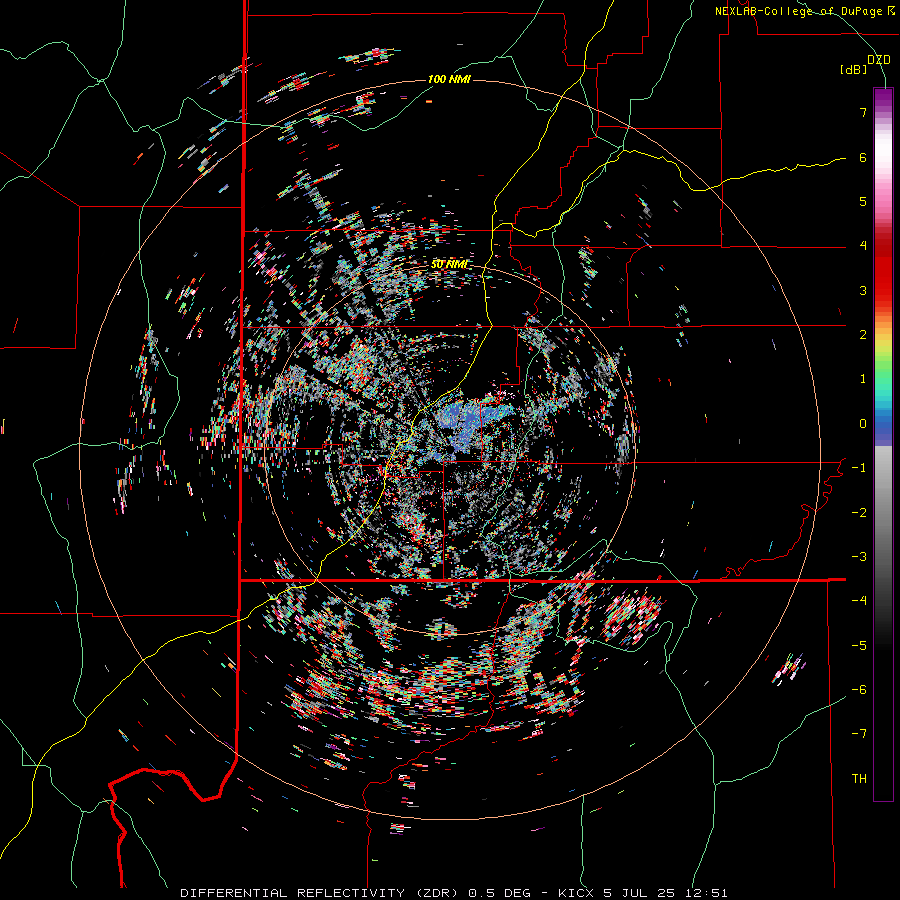Screen dimensions: 900x900
Task: Click the ZDR color scale bar
Action: pyautogui.click(x=883, y=444)
